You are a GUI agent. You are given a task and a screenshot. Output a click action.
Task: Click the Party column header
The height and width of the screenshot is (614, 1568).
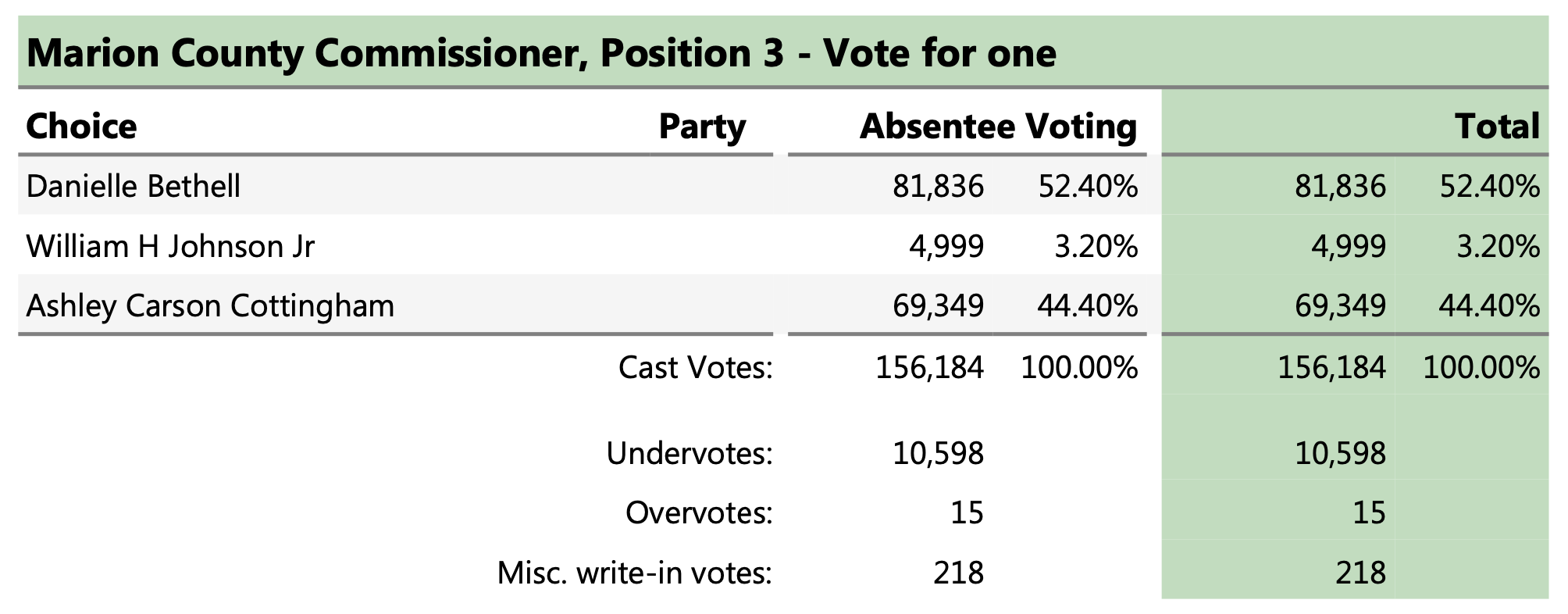tap(702, 126)
